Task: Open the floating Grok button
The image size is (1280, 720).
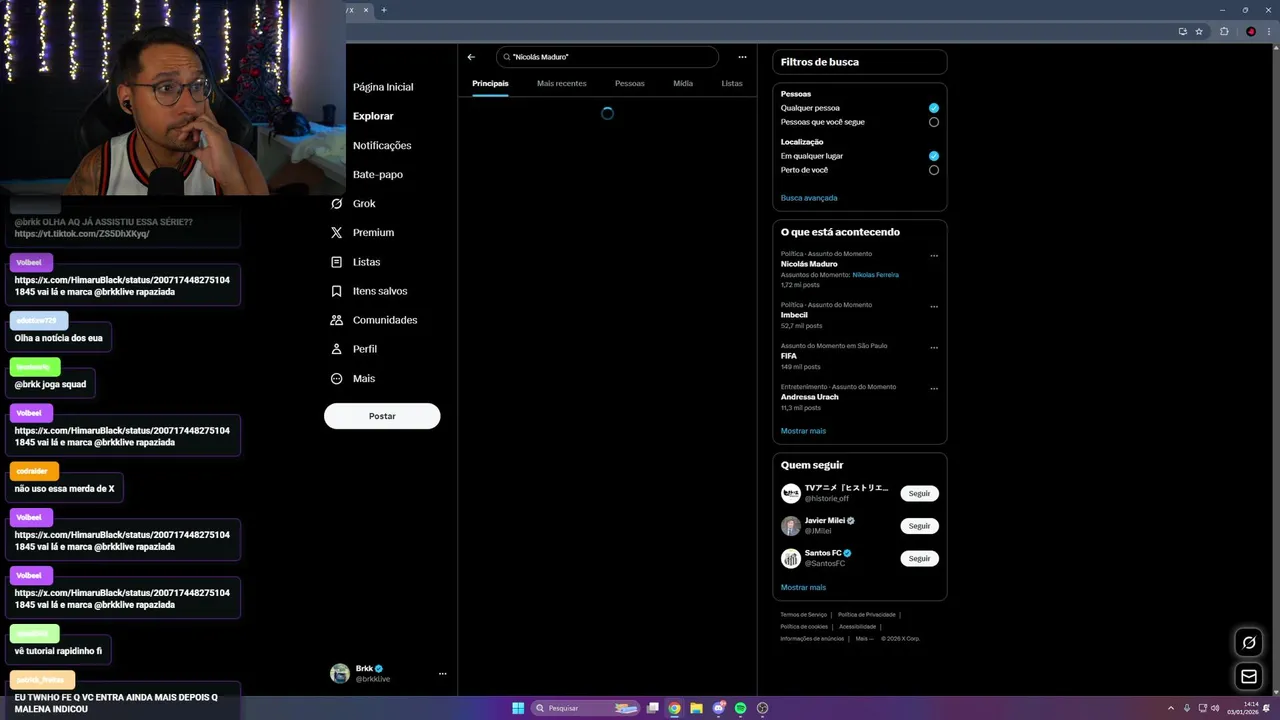Action: (x=1248, y=642)
